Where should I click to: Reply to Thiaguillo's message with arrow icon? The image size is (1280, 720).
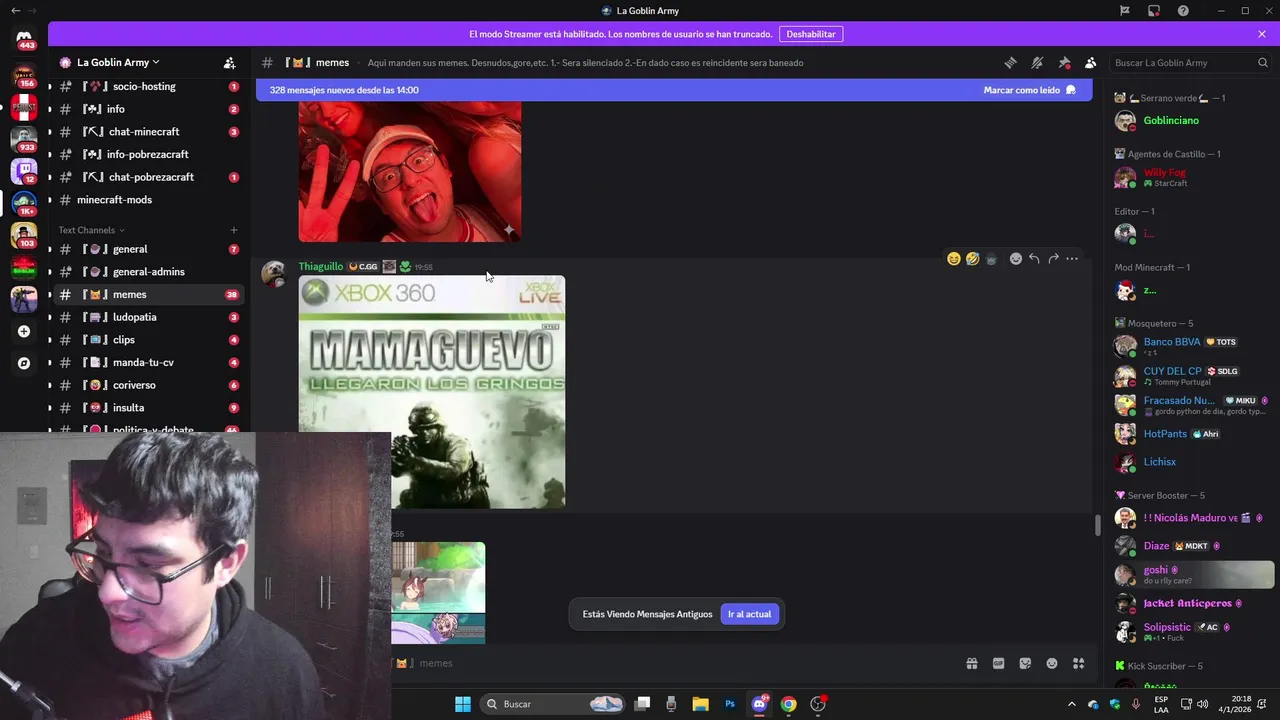(x=1034, y=259)
